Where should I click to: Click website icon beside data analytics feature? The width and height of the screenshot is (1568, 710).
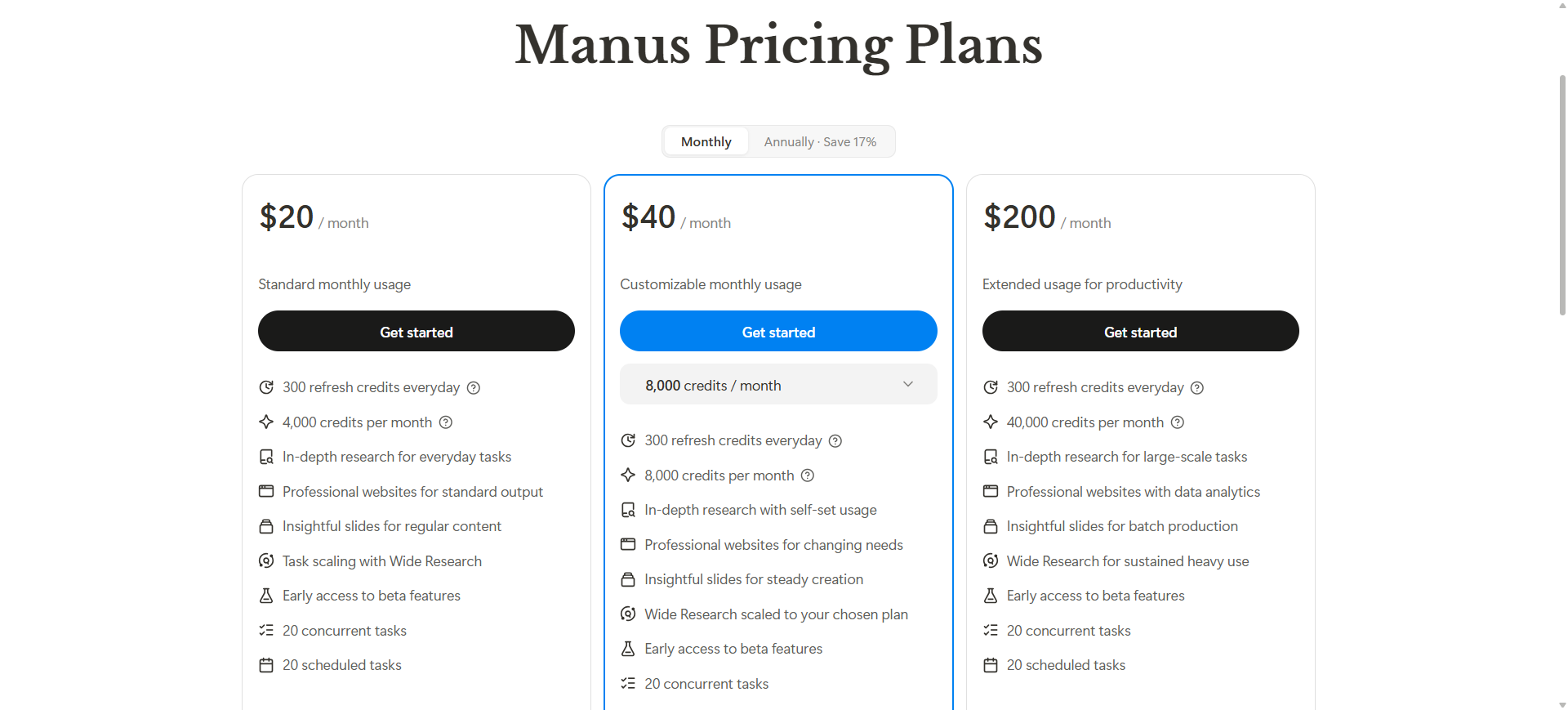pyautogui.click(x=991, y=491)
